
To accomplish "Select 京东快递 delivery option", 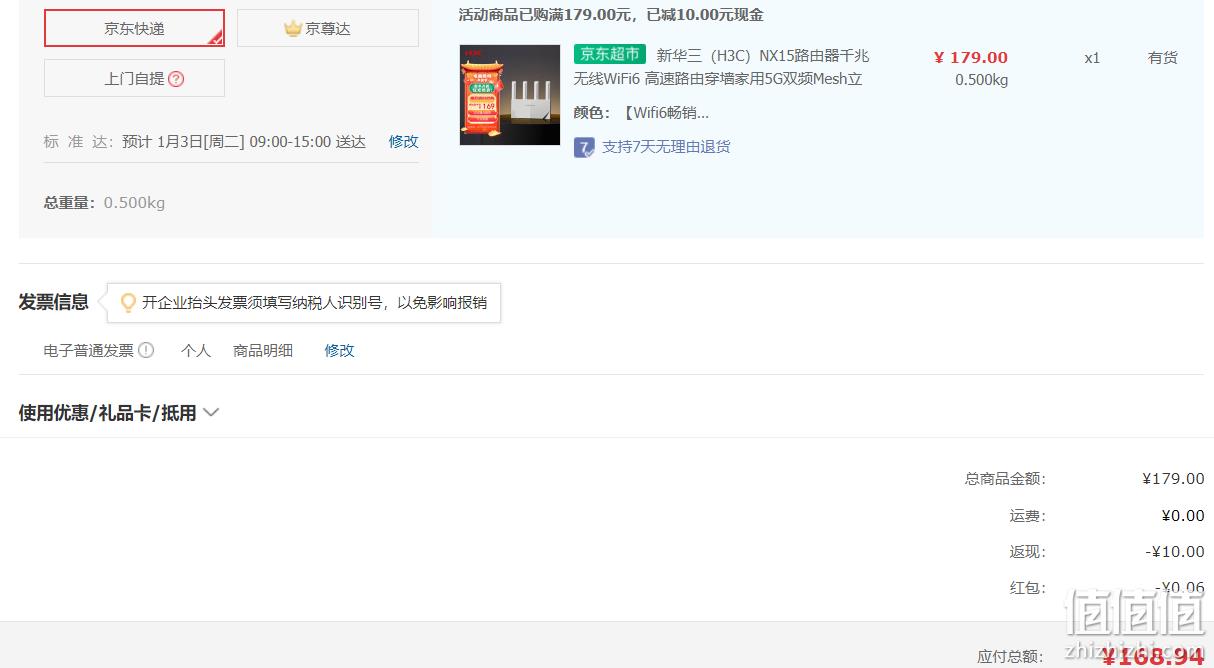I will pos(134,28).
